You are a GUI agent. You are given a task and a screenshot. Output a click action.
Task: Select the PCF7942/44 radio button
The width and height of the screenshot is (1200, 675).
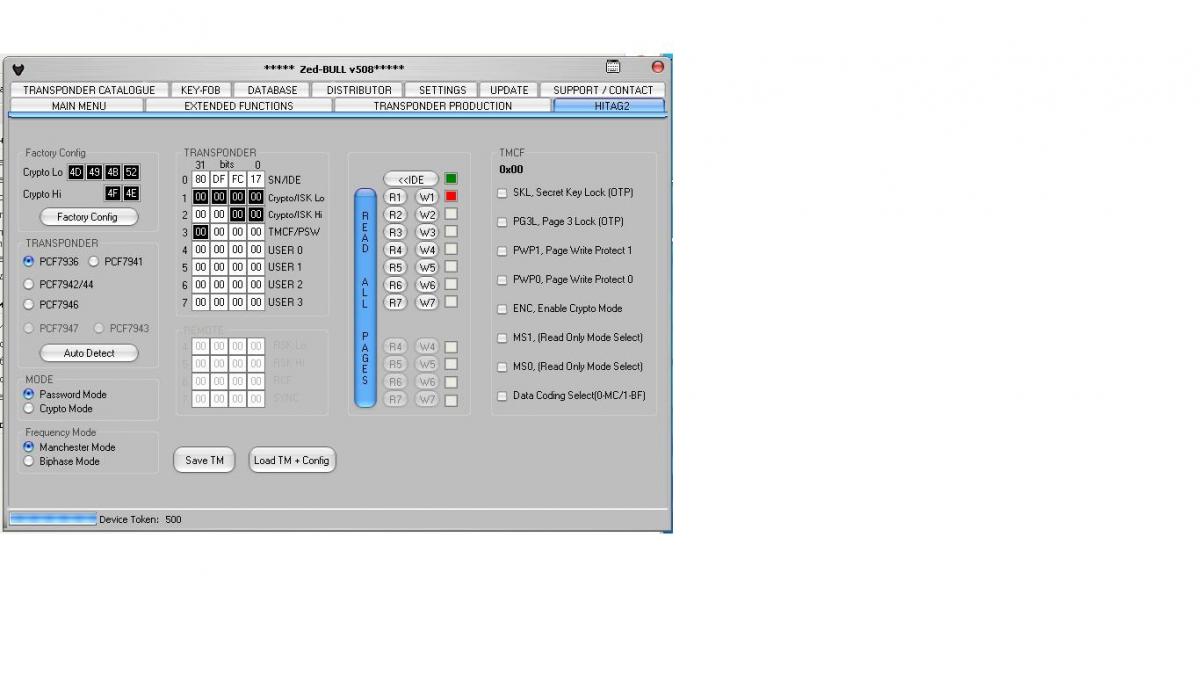pos(28,284)
